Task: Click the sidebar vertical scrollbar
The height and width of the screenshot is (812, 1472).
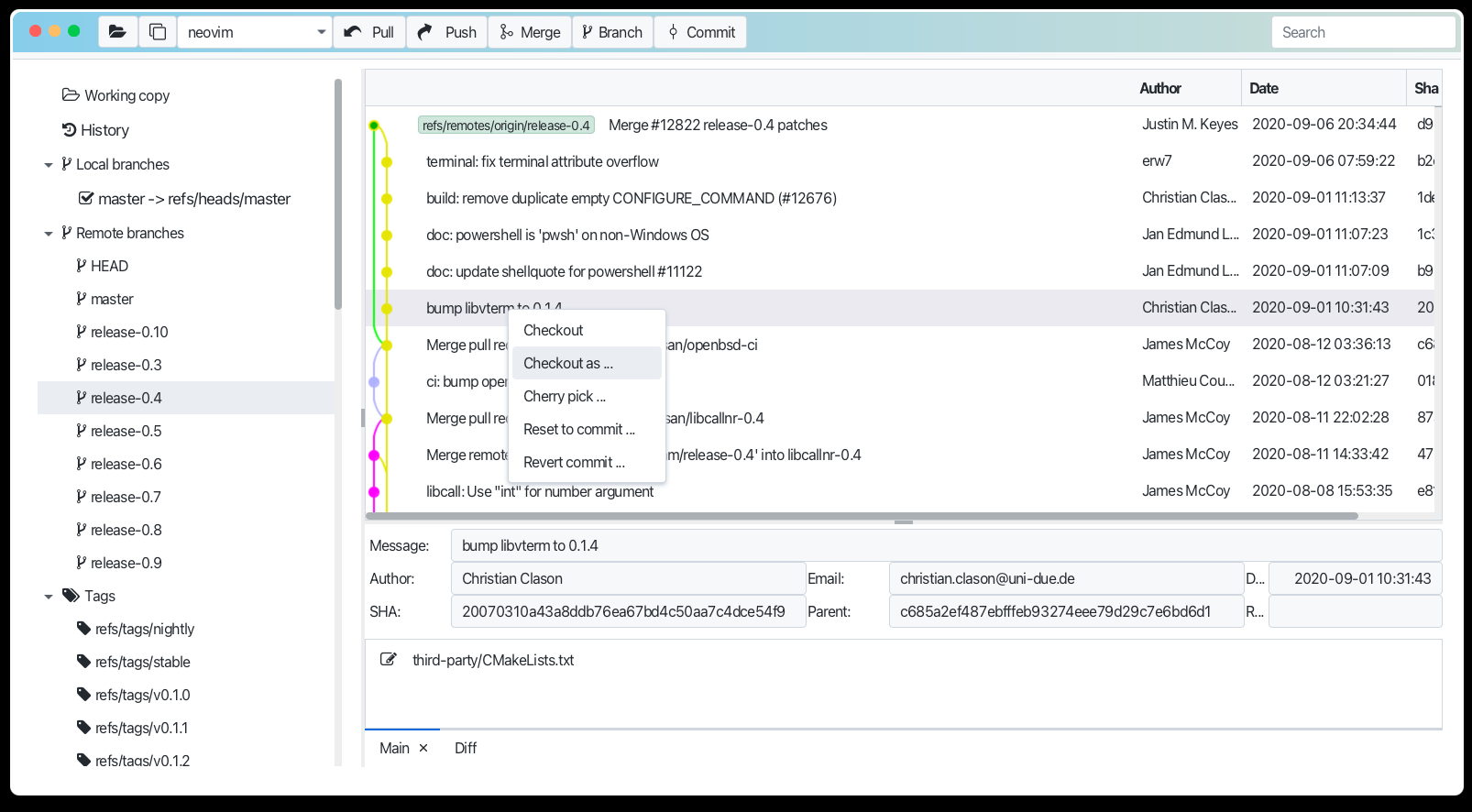Action: click(338, 194)
